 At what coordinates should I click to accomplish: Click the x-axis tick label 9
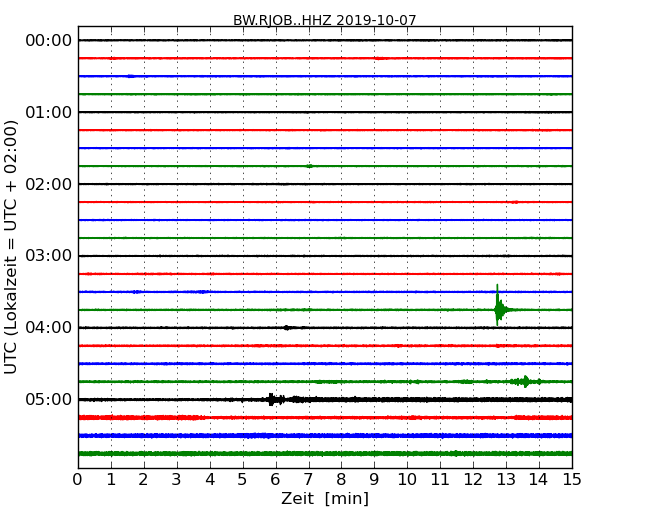click(374, 479)
